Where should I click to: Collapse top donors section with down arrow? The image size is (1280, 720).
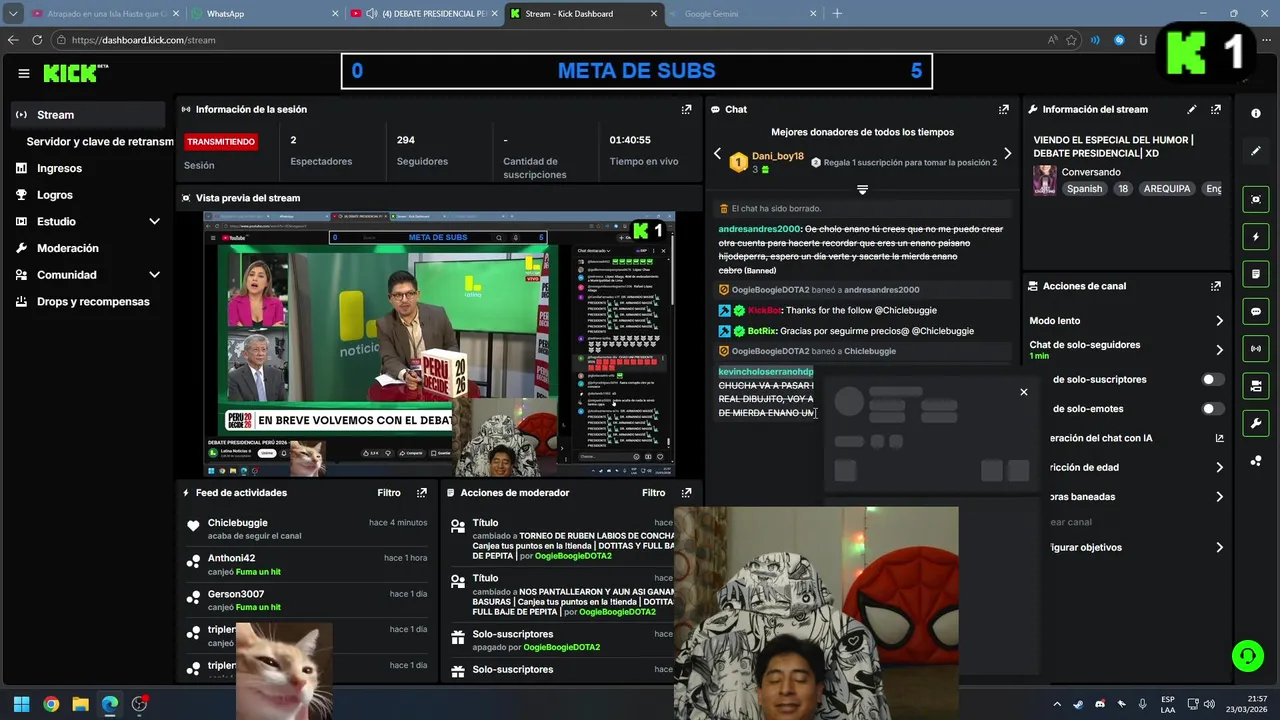[x=862, y=189]
